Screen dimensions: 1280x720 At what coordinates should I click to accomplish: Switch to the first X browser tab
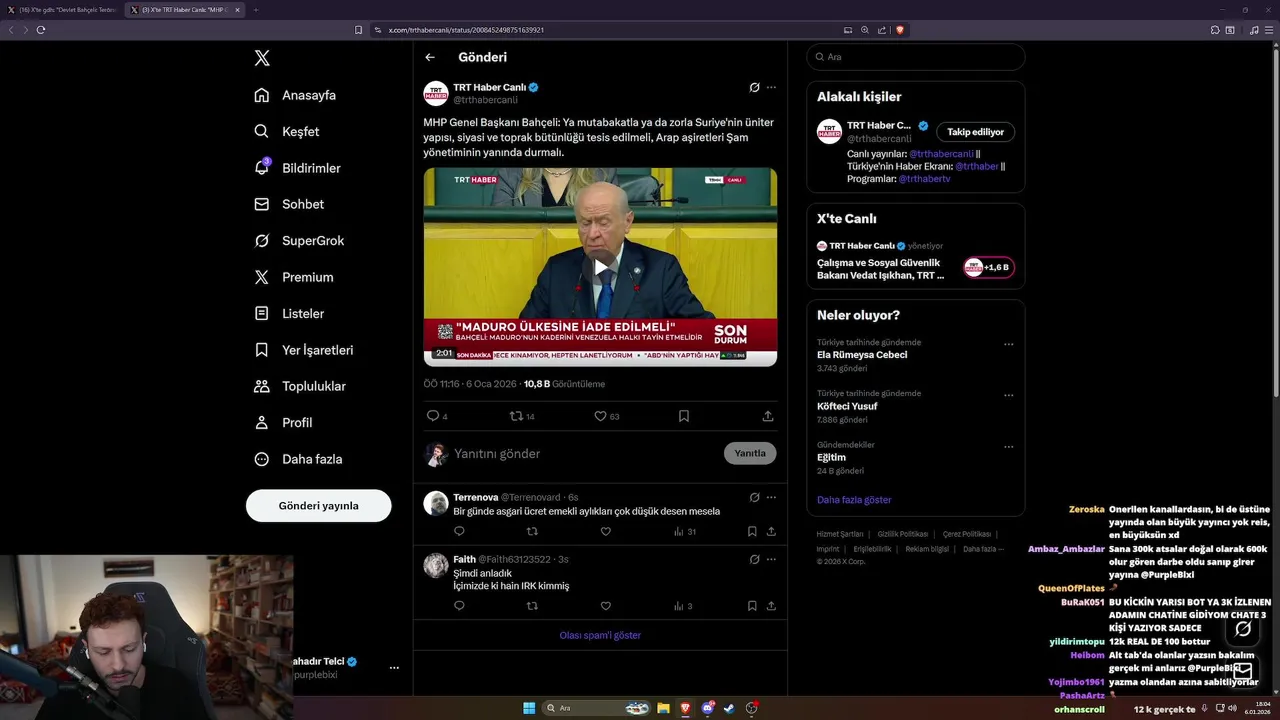(62, 10)
